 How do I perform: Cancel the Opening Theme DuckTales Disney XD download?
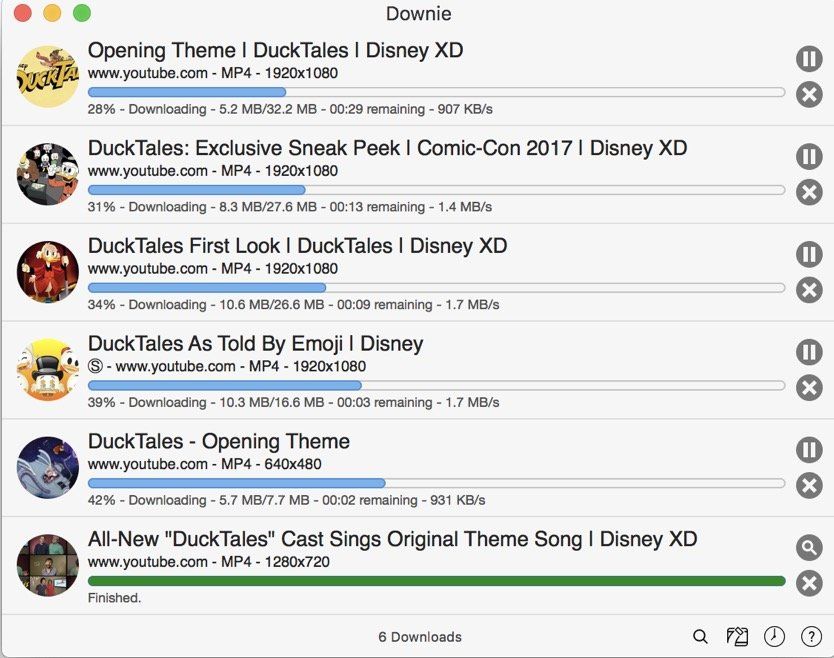pos(808,95)
